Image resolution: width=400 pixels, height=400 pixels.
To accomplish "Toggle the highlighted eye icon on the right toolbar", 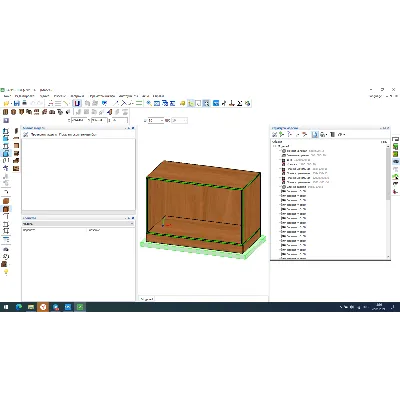I will [396, 161].
